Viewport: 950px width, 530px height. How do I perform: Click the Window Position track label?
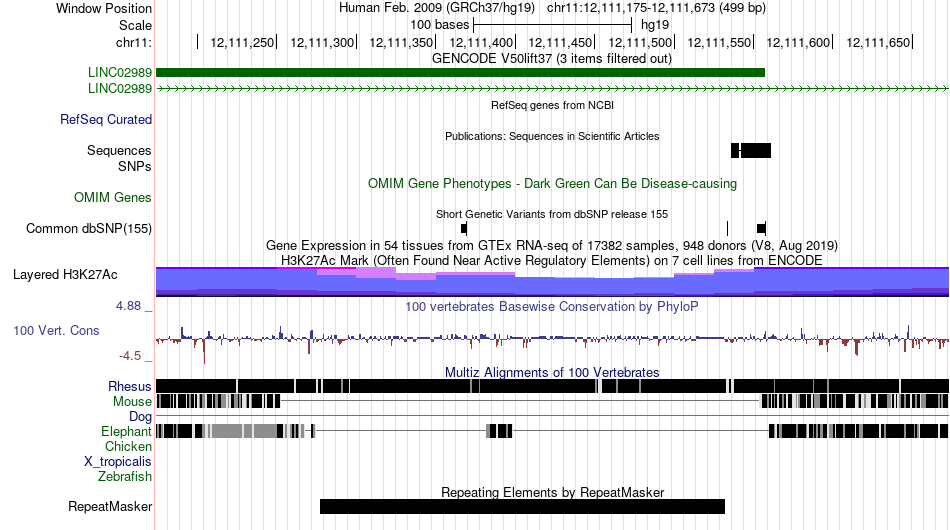click(x=104, y=8)
